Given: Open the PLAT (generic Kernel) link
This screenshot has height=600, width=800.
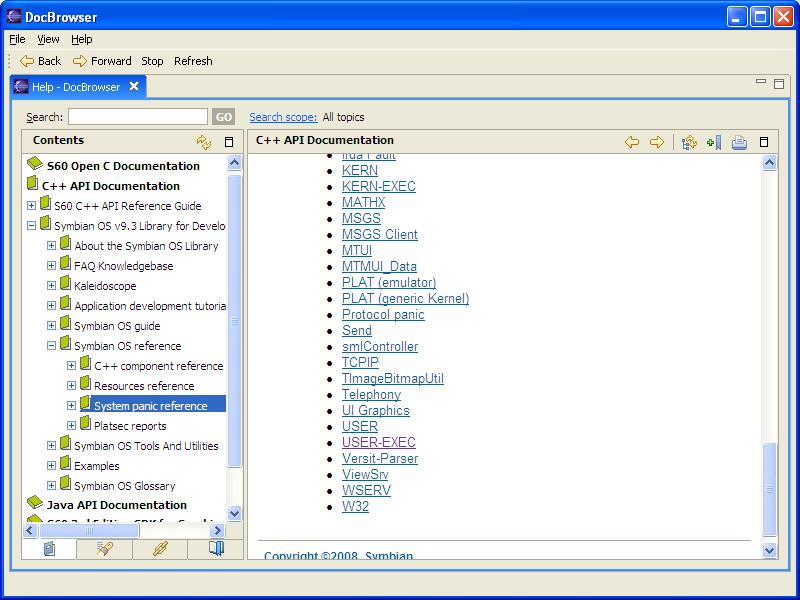Looking at the screenshot, I should [406, 298].
